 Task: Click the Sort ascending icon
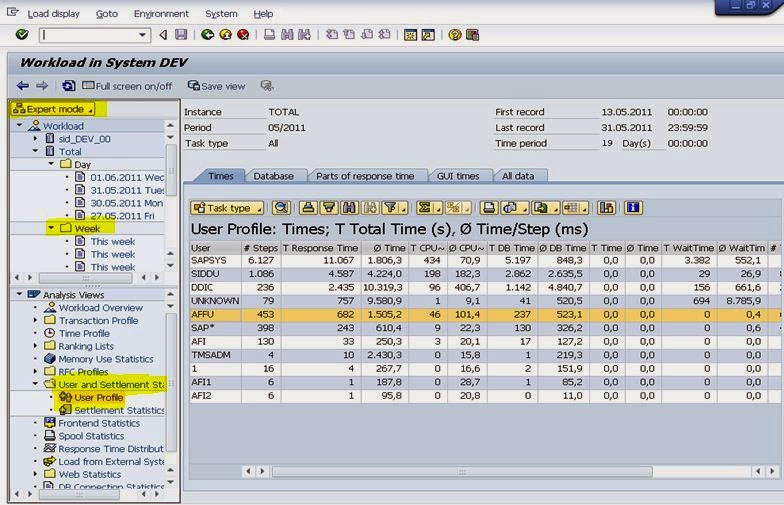click(309, 208)
